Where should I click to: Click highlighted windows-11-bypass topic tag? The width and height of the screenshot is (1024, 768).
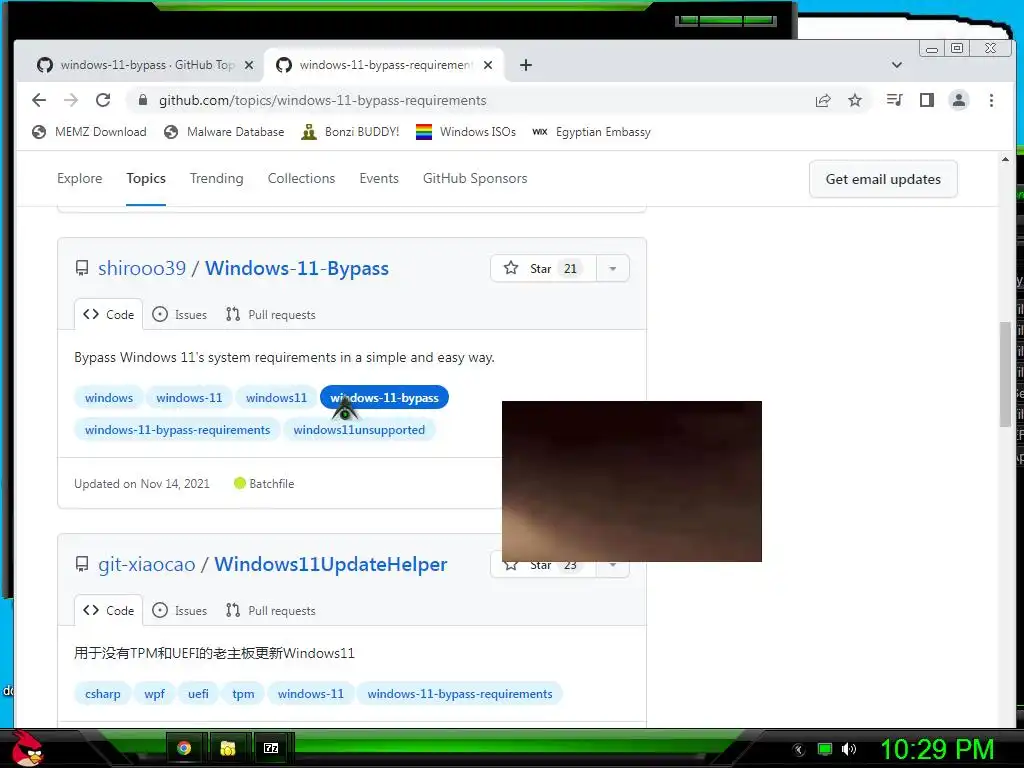click(x=384, y=398)
